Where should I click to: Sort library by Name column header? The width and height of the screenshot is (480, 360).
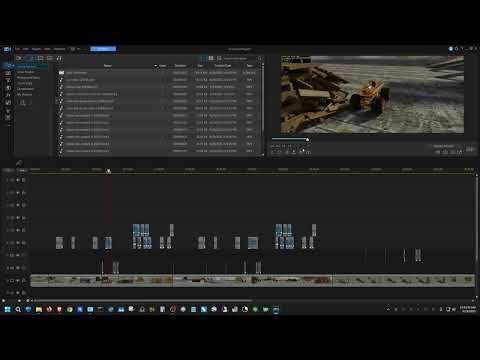point(107,66)
